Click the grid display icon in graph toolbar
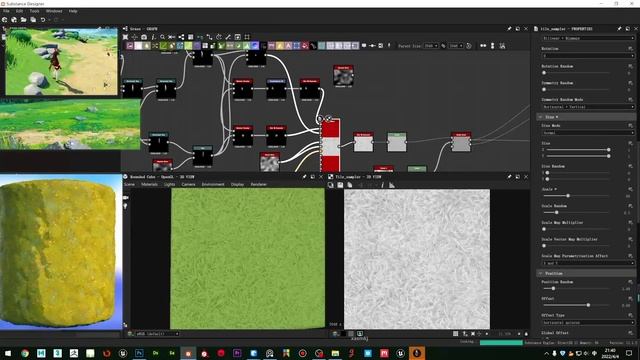 point(191,37)
